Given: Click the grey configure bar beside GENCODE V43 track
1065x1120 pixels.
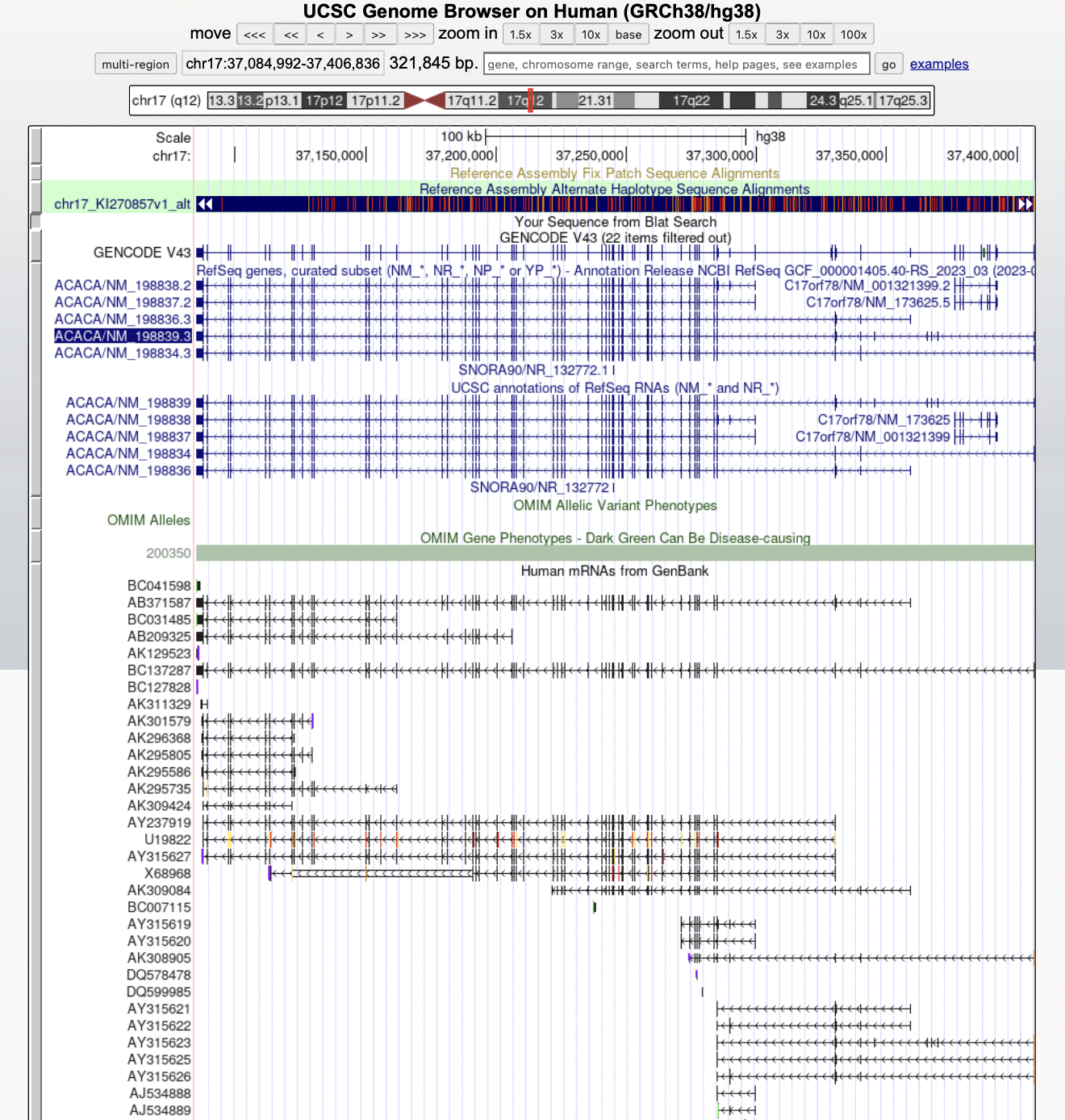Looking at the screenshot, I should pyautogui.click(x=35, y=246).
